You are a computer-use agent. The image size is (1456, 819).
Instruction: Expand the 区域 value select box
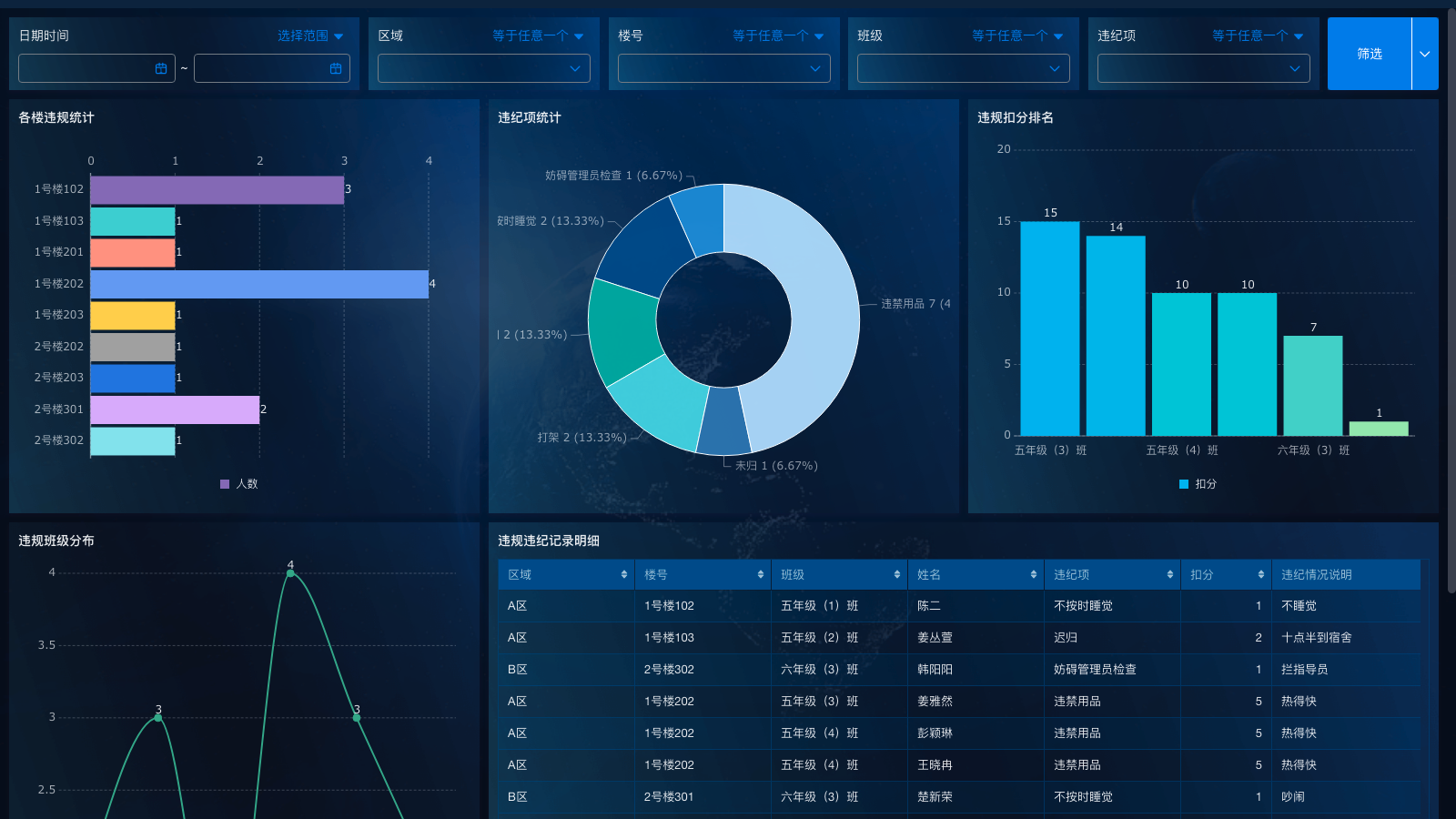tap(484, 68)
